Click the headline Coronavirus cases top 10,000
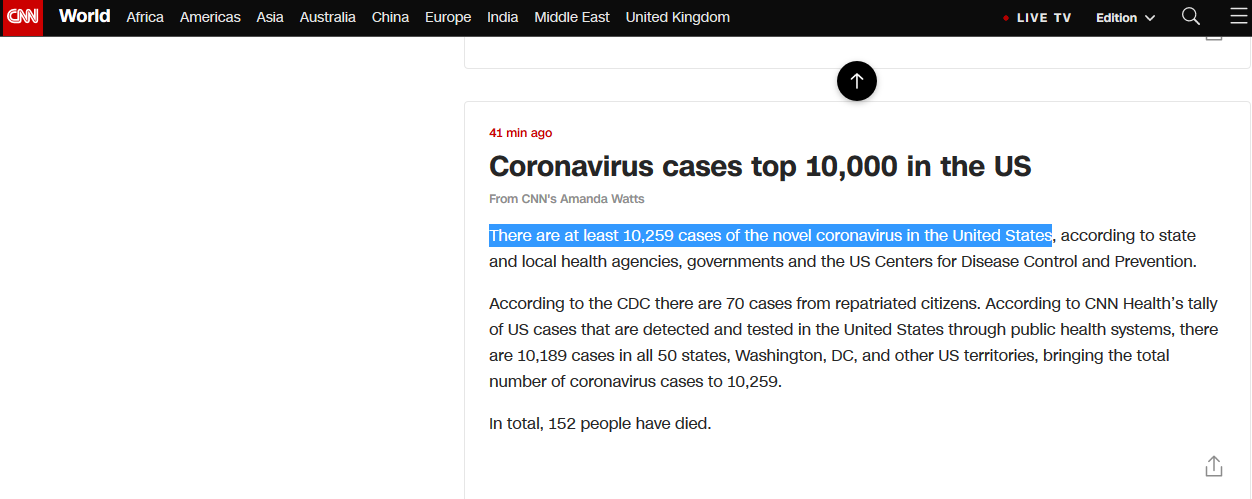 point(760,166)
